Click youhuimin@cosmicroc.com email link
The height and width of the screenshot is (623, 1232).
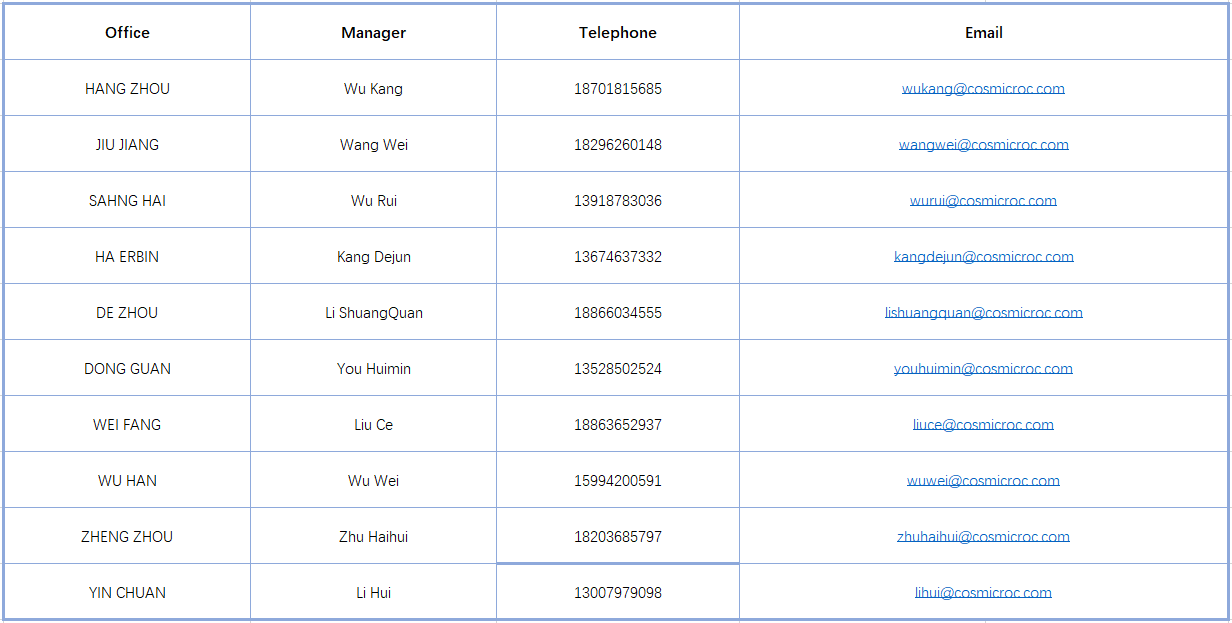[x=983, y=368]
